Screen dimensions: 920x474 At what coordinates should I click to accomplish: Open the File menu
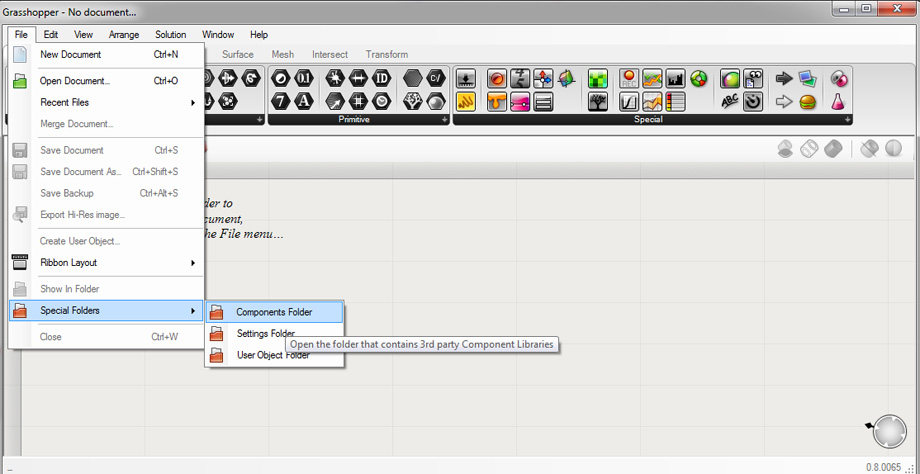coord(21,35)
